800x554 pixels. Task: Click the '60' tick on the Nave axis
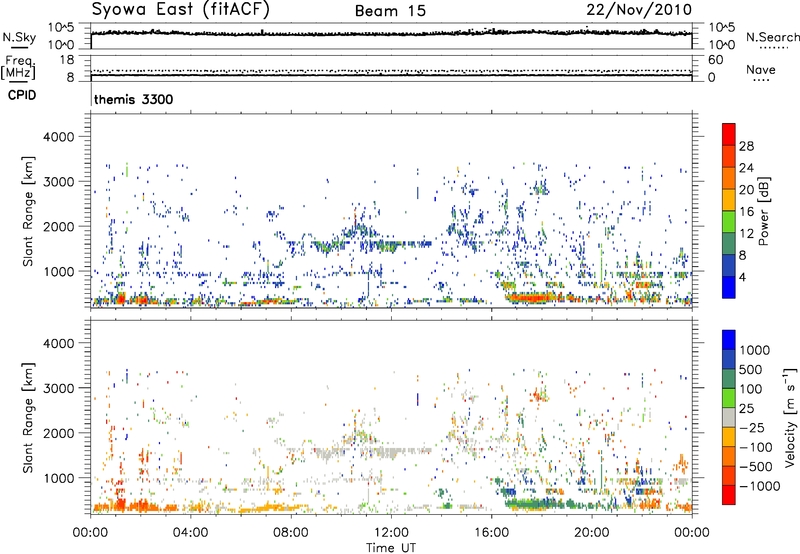tap(716, 60)
